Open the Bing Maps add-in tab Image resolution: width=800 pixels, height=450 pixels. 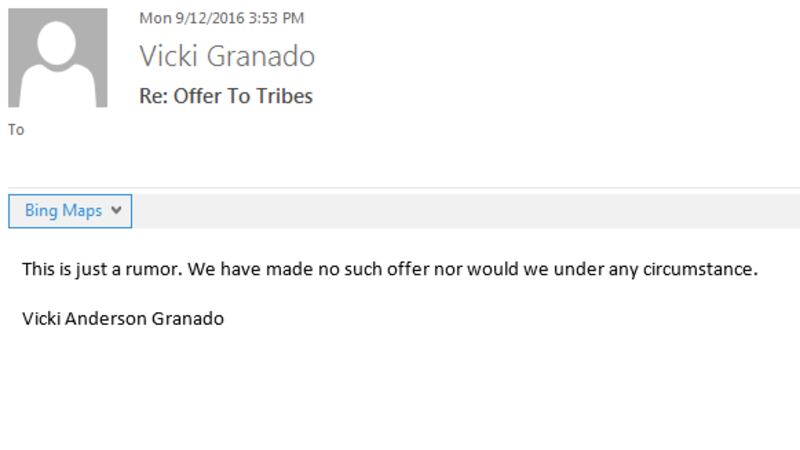click(63, 211)
